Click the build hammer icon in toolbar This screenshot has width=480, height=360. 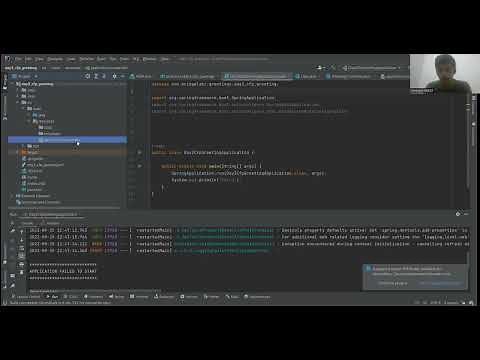[x=333, y=68]
